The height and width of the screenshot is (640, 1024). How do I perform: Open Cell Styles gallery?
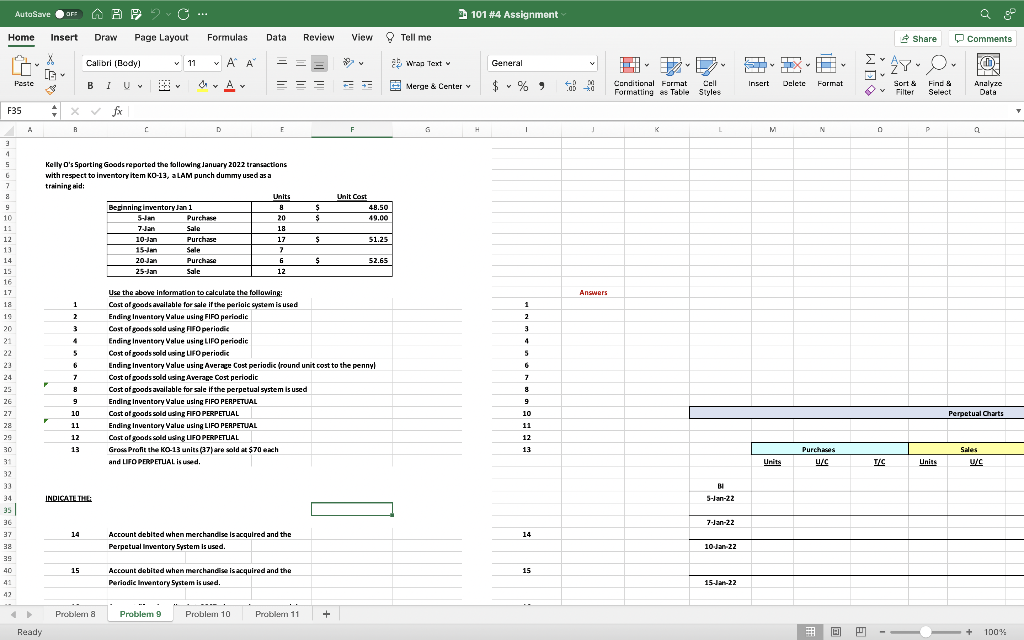pos(709,76)
